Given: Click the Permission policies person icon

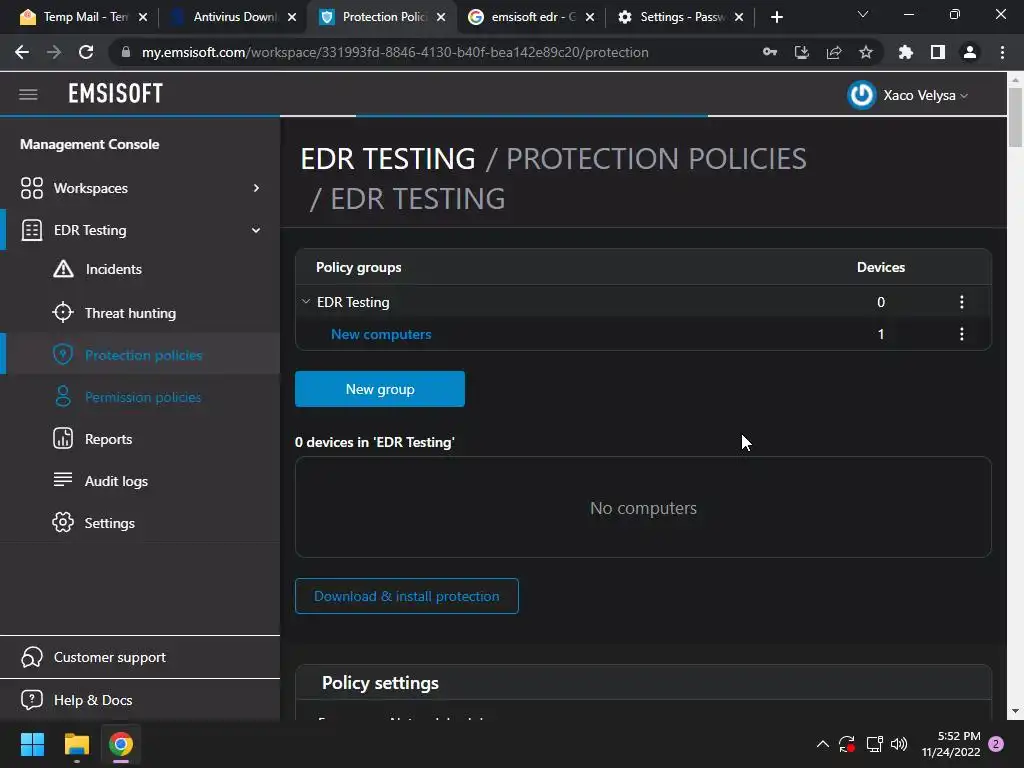Looking at the screenshot, I should click(x=63, y=396).
